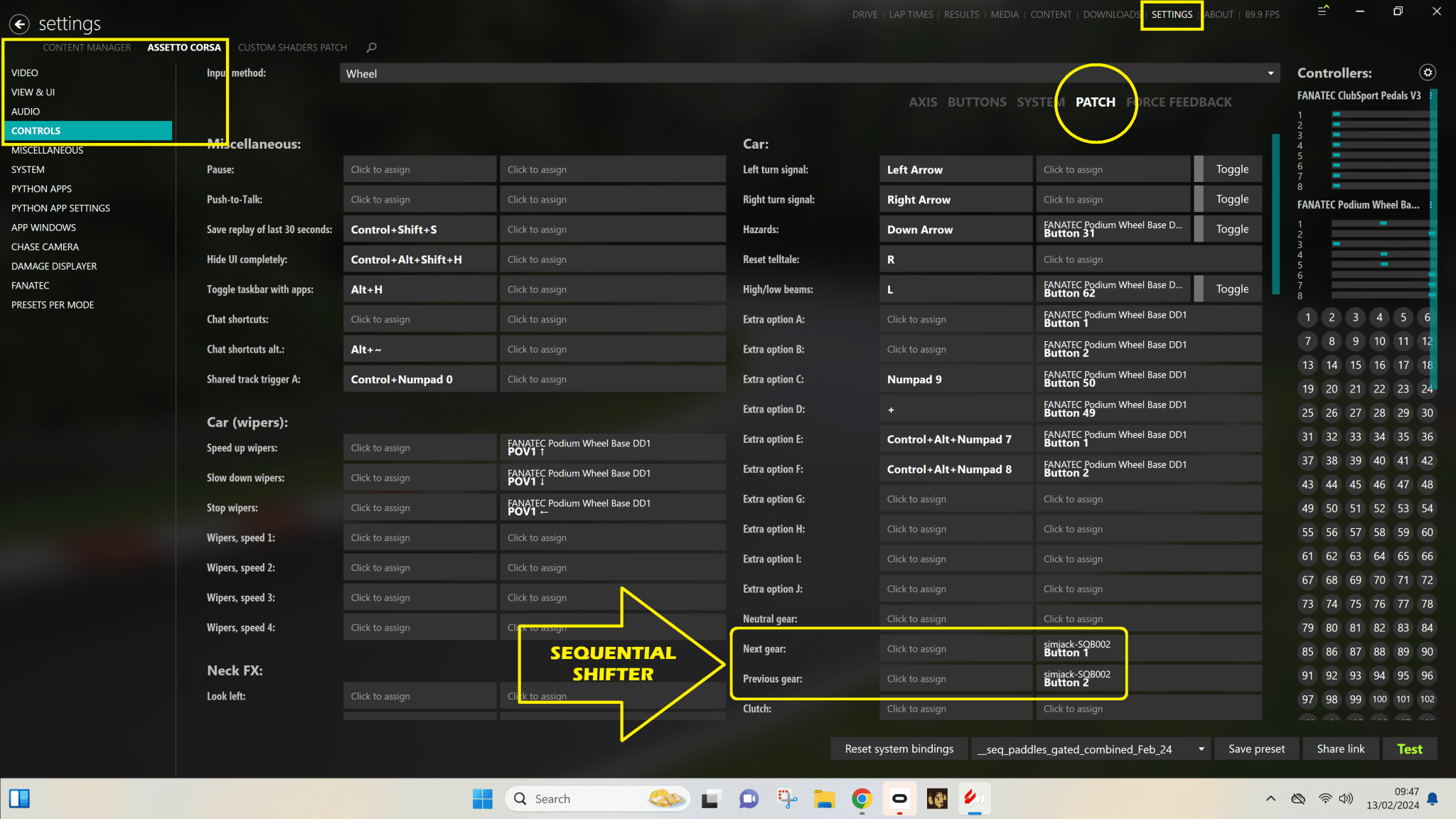Open the Wi-Fi network flyout
The width and height of the screenshot is (1456, 819).
[1325, 799]
